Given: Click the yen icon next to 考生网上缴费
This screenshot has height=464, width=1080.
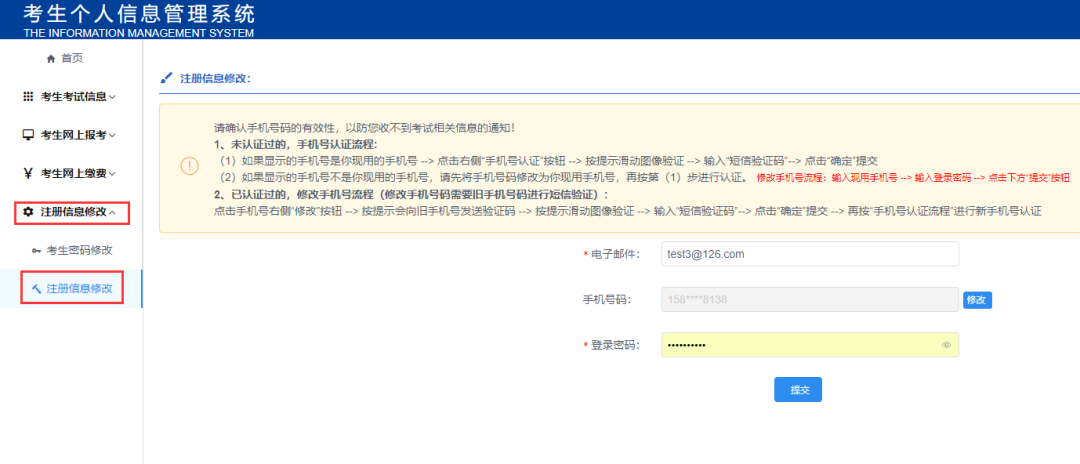Looking at the screenshot, I should [28, 173].
